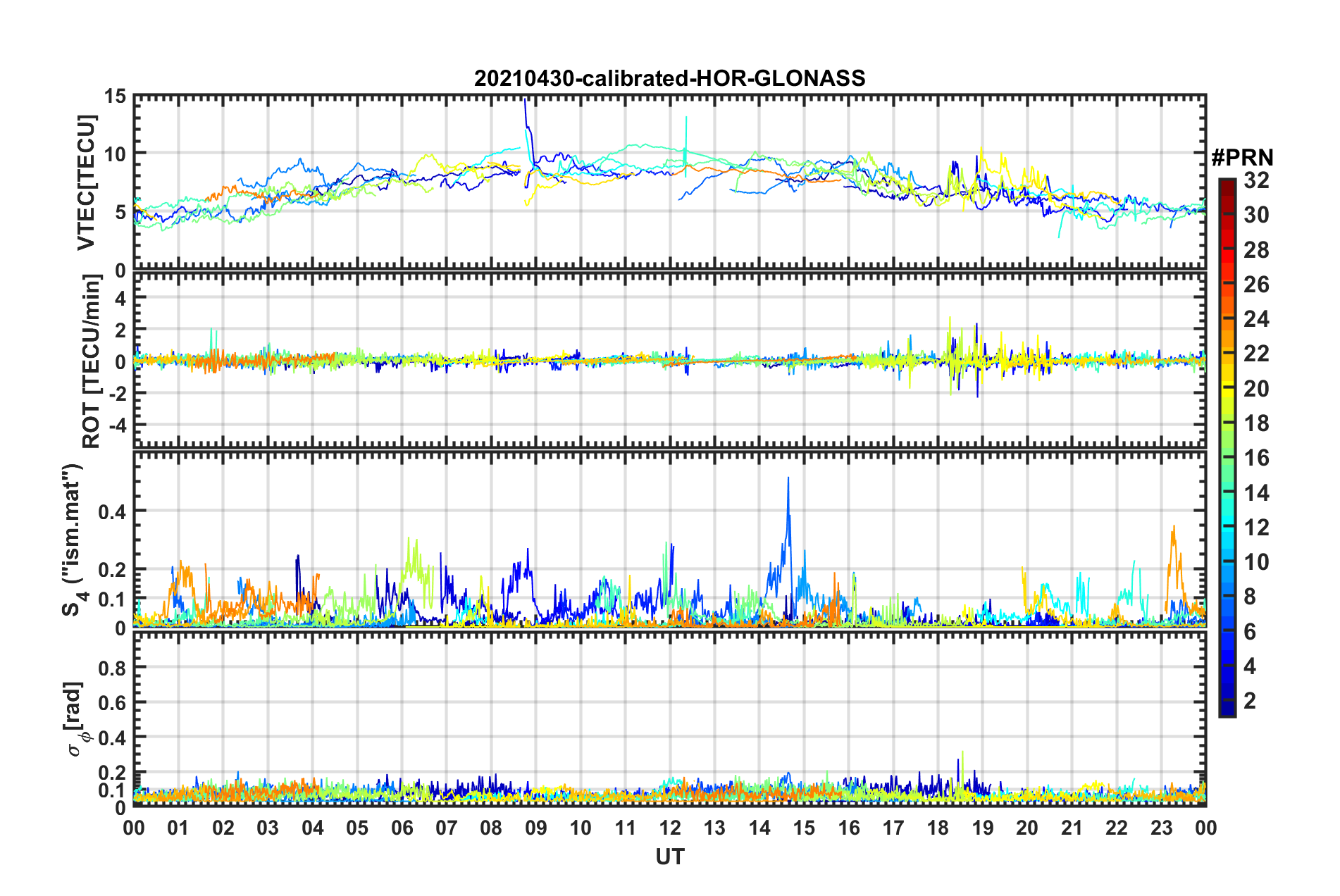
Task: Click the S4 axis tick label 0.4
Action: click(x=113, y=511)
